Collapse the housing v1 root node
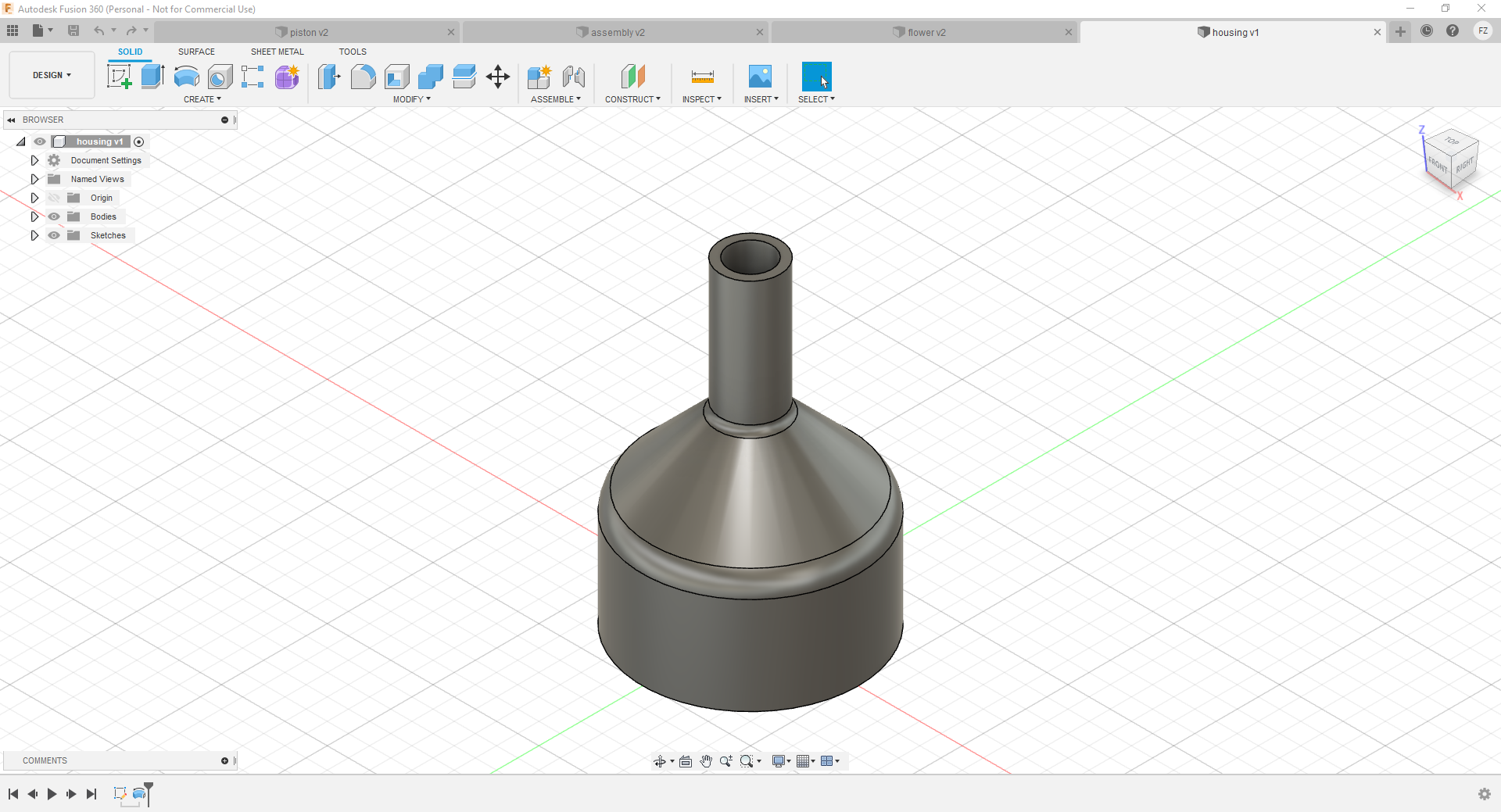The width and height of the screenshot is (1501, 812). [x=21, y=141]
